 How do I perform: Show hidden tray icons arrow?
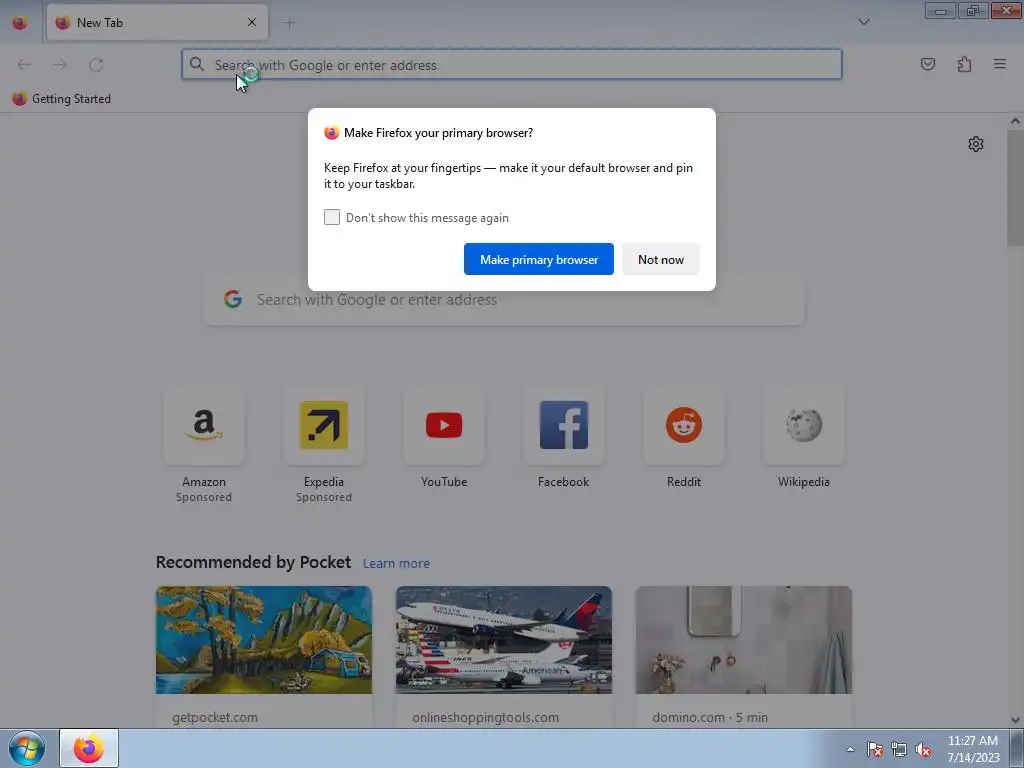click(x=850, y=749)
